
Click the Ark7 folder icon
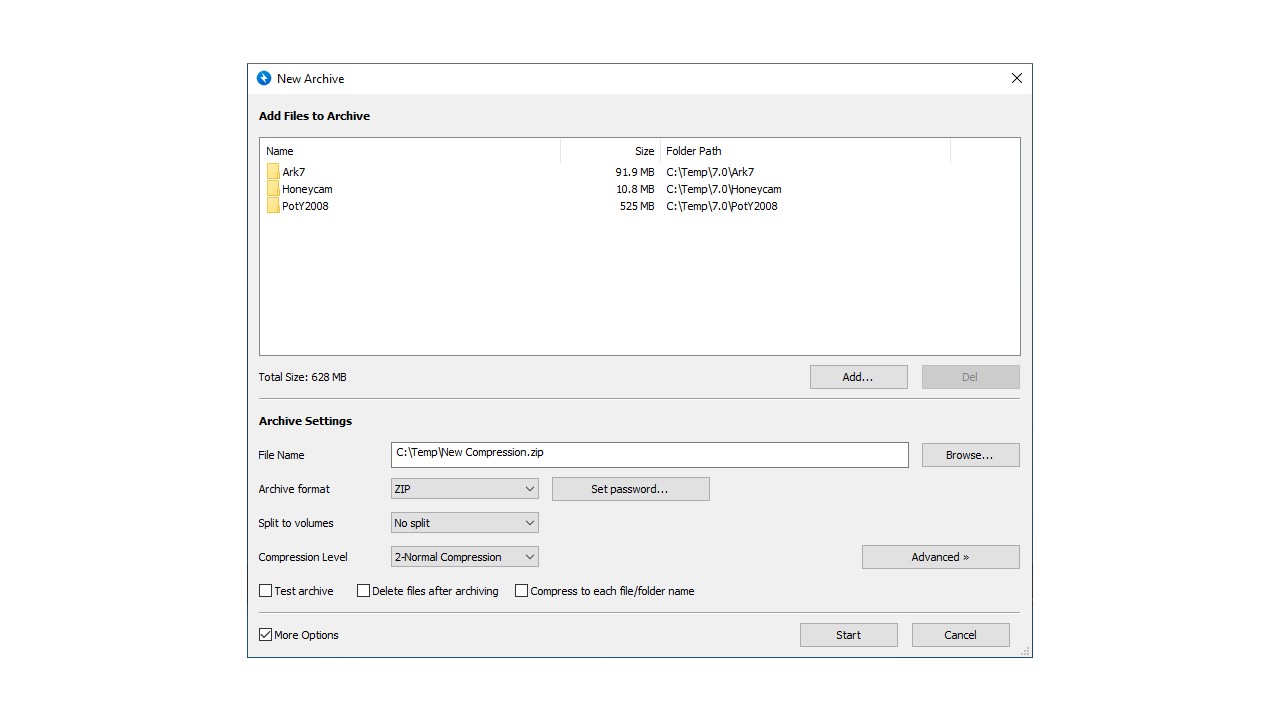272,171
